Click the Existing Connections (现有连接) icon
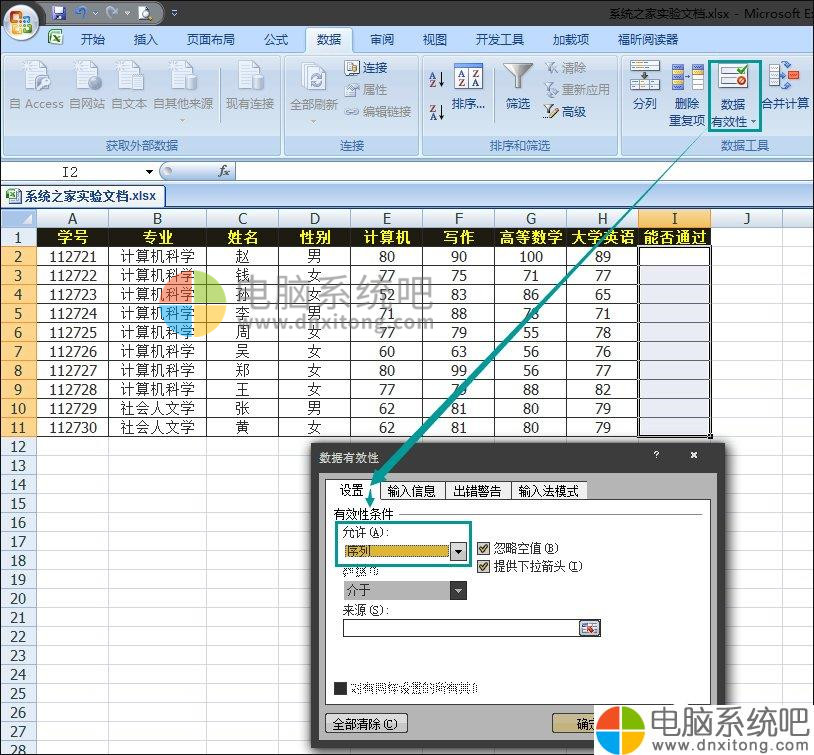Viewport: 814px width, 755px height. pyautogui.click(x=249, y=80)
